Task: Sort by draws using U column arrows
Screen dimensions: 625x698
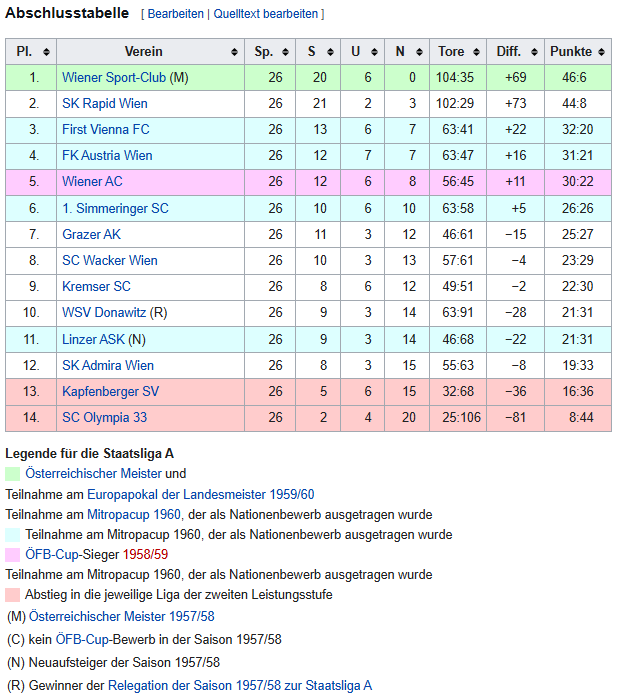Action: pyautogui.click(x=375, y=52)
